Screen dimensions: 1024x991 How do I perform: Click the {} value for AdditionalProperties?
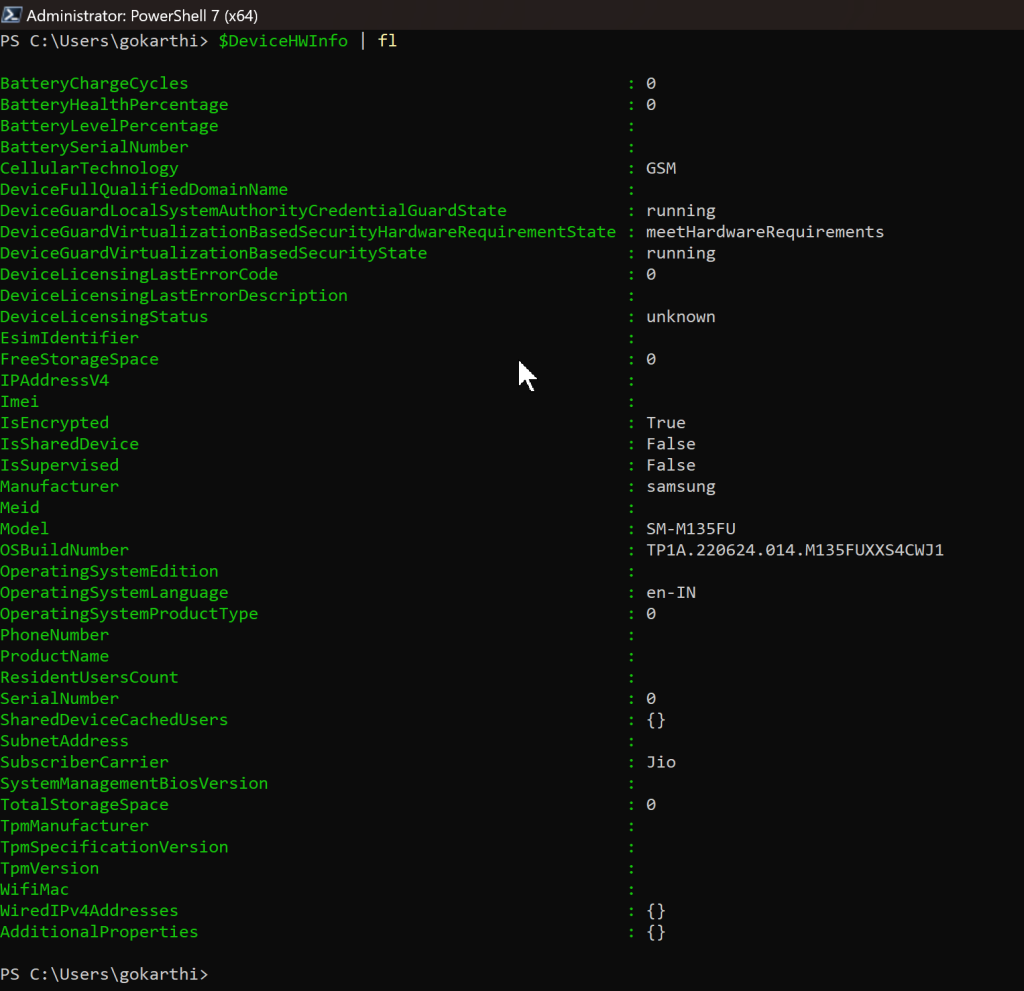pos(656,932)
